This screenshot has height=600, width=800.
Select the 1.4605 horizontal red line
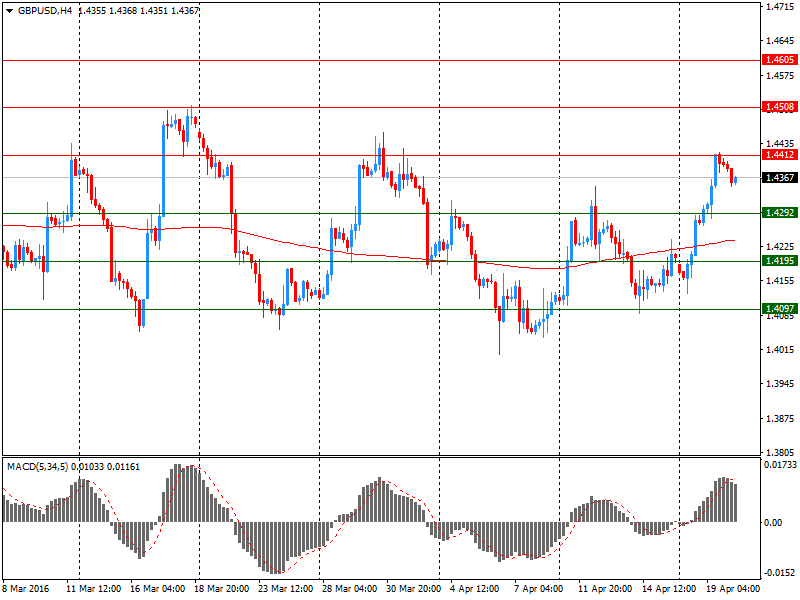[381, 60]
